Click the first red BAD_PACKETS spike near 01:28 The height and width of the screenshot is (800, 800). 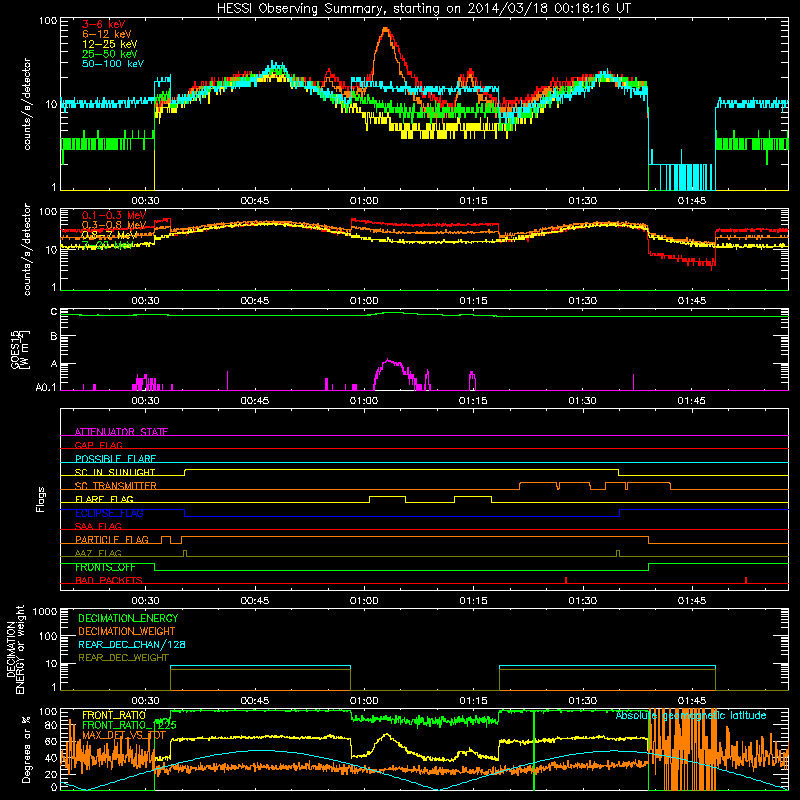(x=566, y=580)
